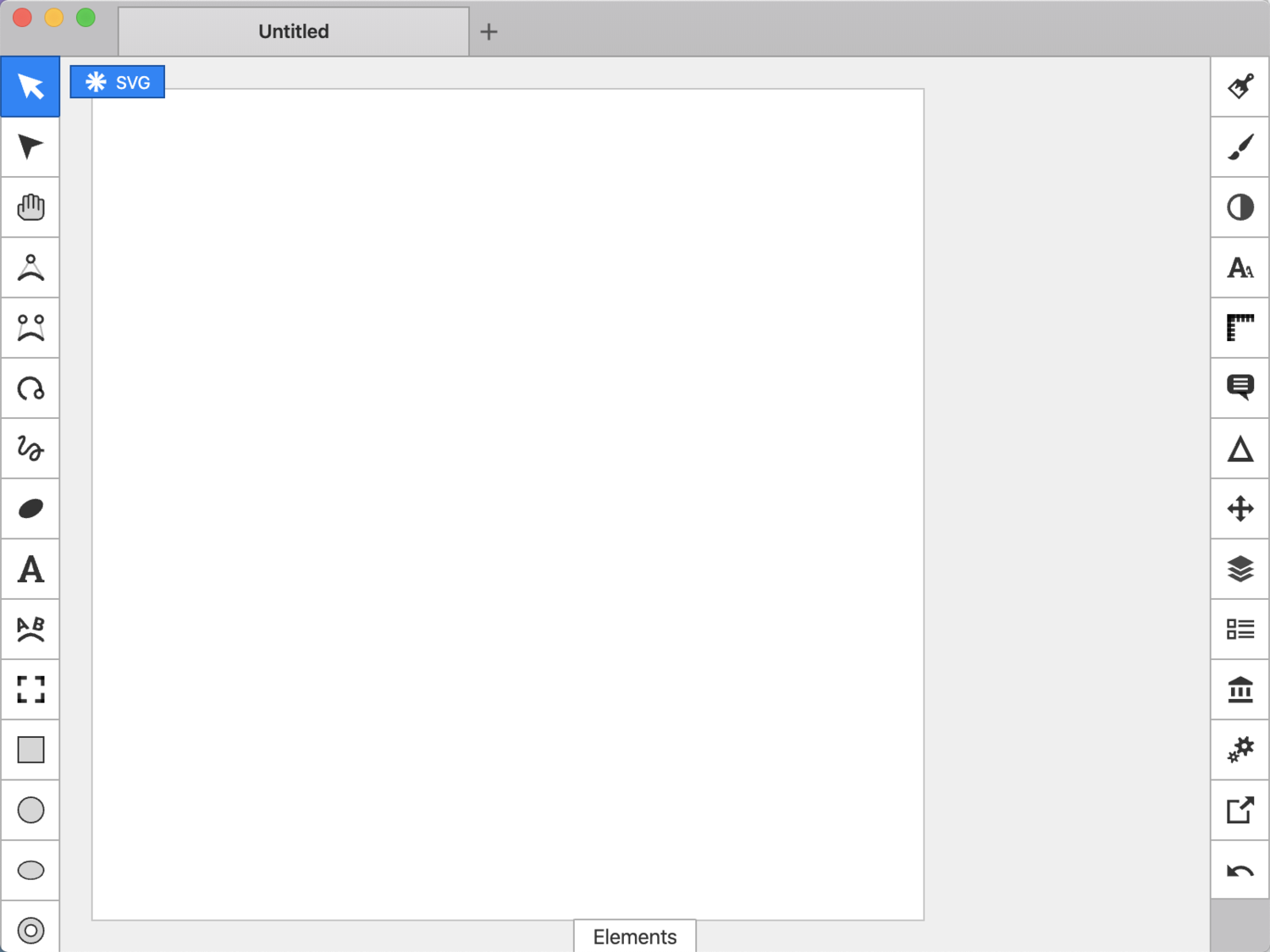Open the library building icon panel
The height and width of the screenshot is (952, 1270).
(x=1240, y=690)
